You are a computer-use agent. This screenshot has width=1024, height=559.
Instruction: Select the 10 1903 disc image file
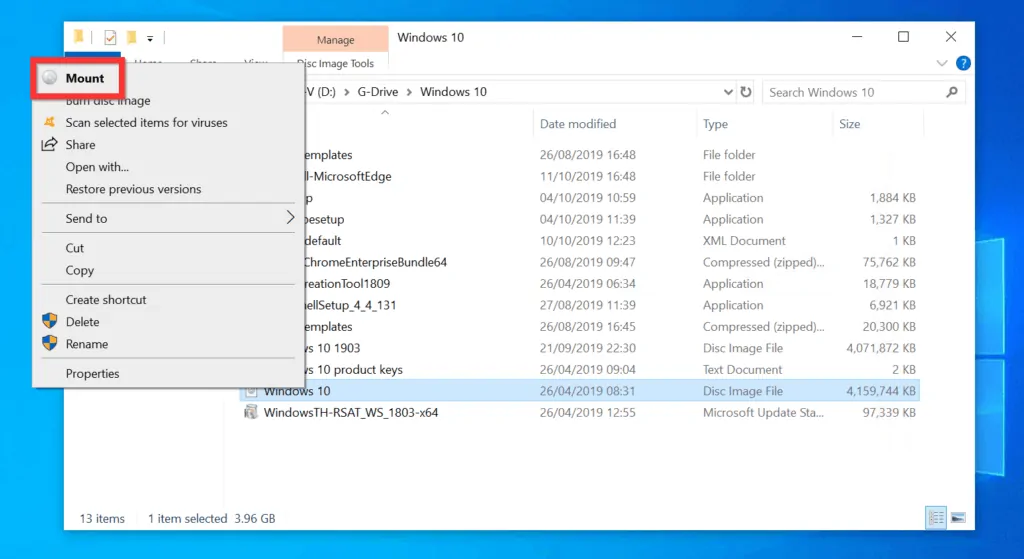click(x=332, y=348)
